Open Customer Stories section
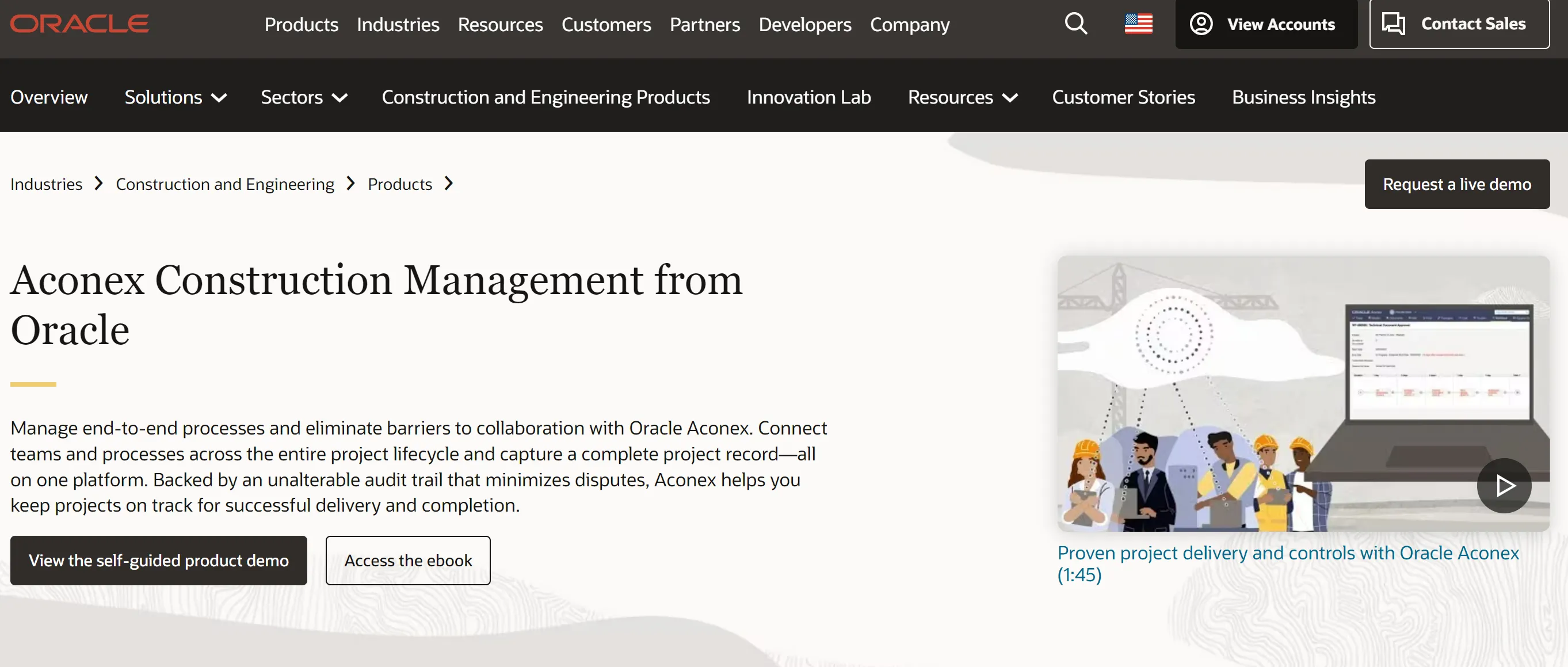1568x667 pixels. pyautogui.click(x=1123, y=97)
